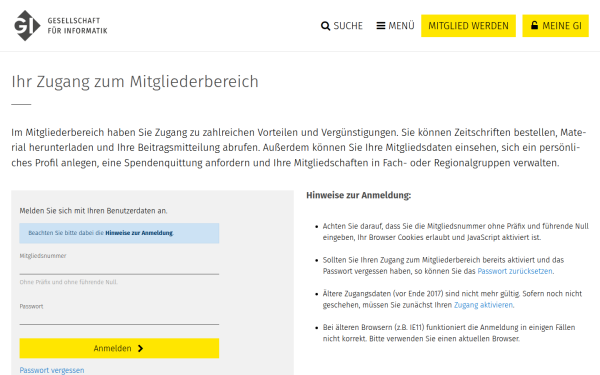Click the bold Hinweise zur Anmeldung link
Screen dimensions: 600x375
139,233
